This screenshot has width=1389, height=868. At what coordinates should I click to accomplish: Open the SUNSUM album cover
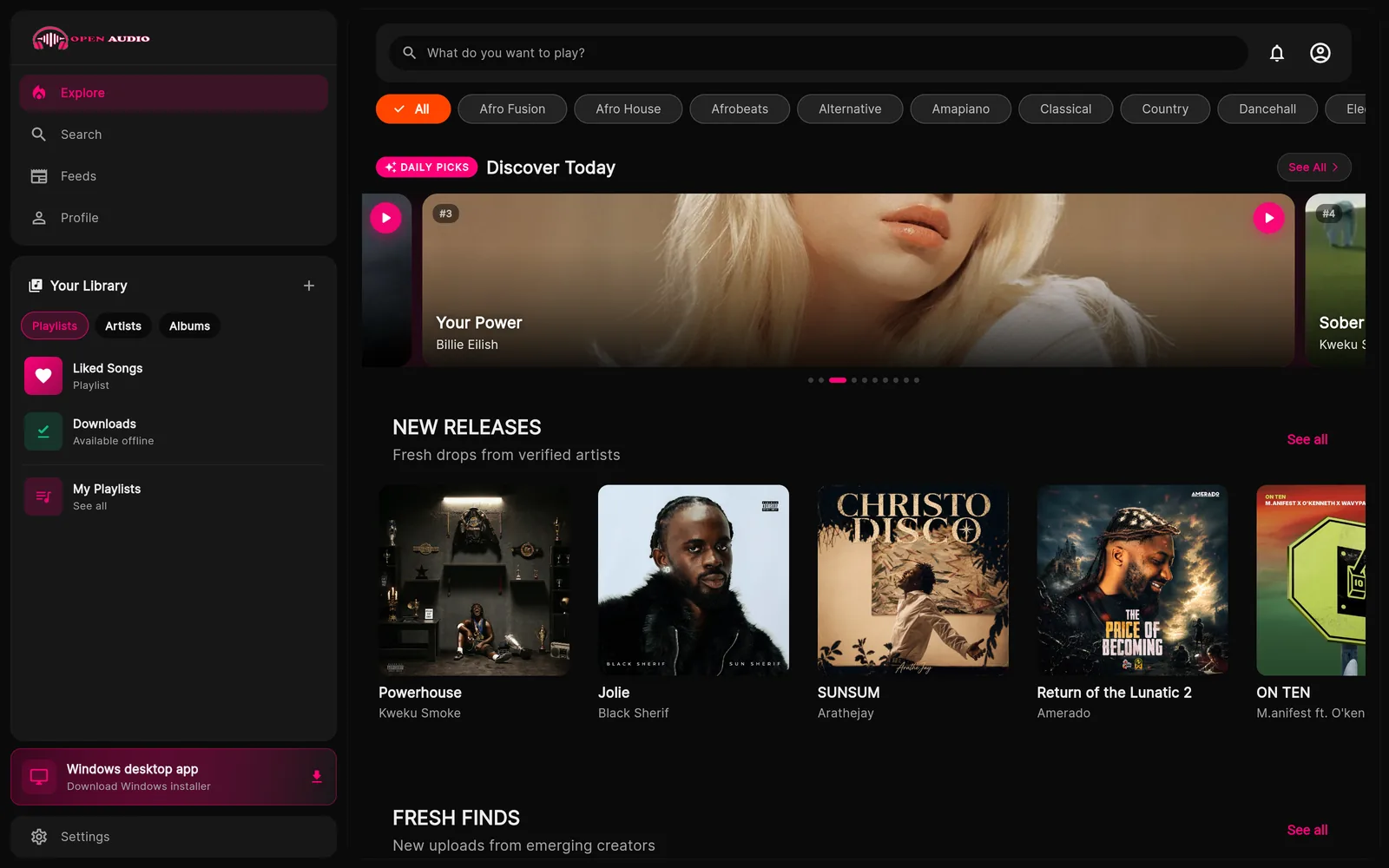pos(913,581)
